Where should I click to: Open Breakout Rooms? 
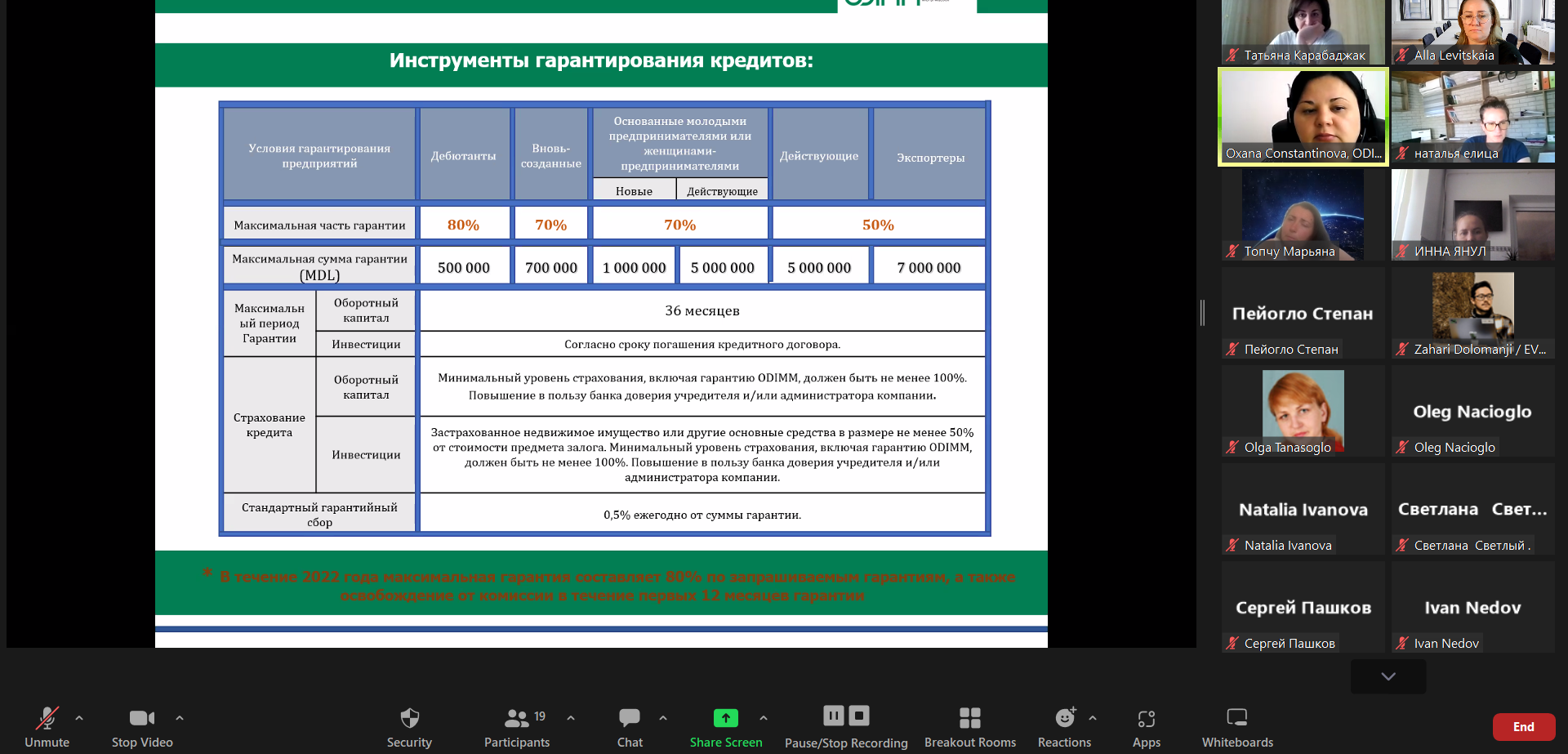click(969, 719)
